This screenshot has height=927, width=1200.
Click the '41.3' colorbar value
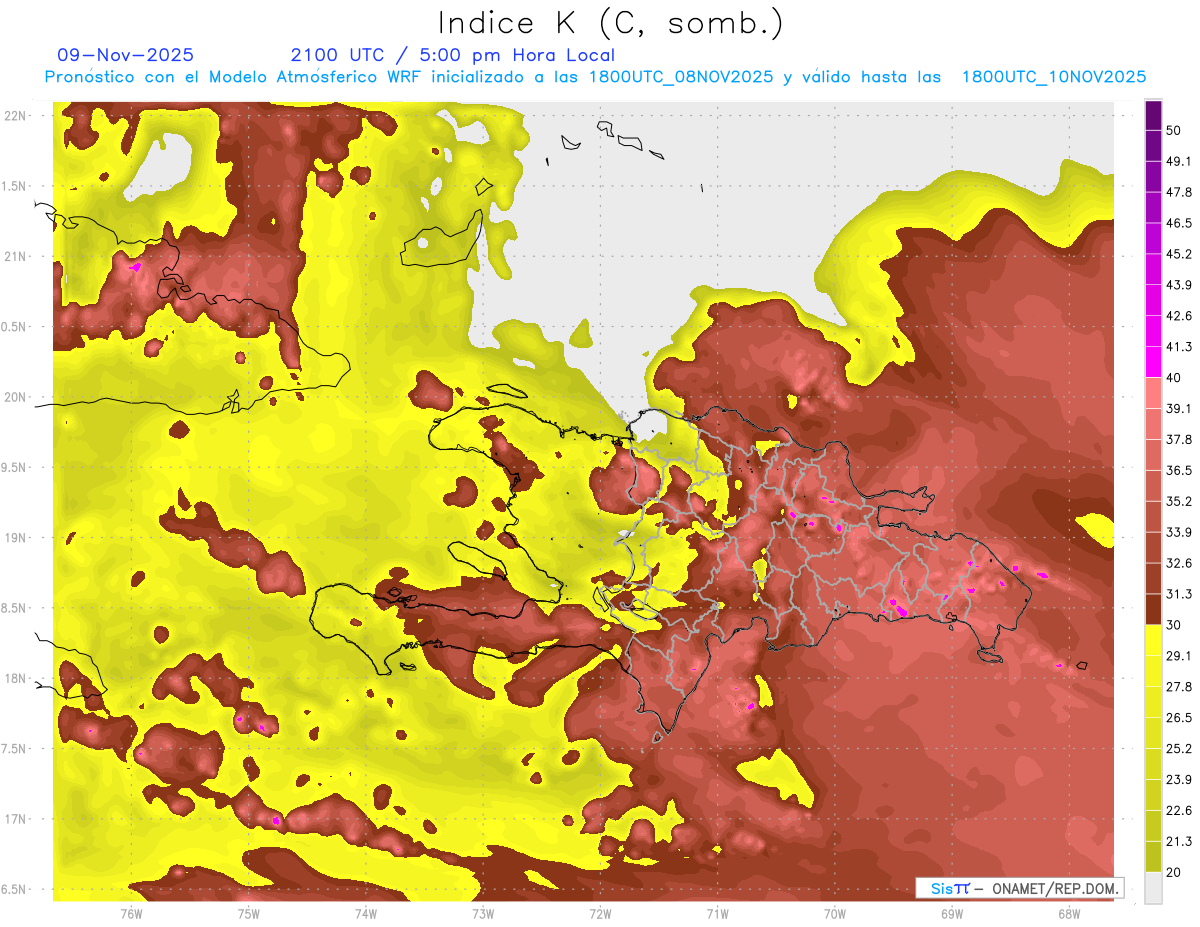1179,347
